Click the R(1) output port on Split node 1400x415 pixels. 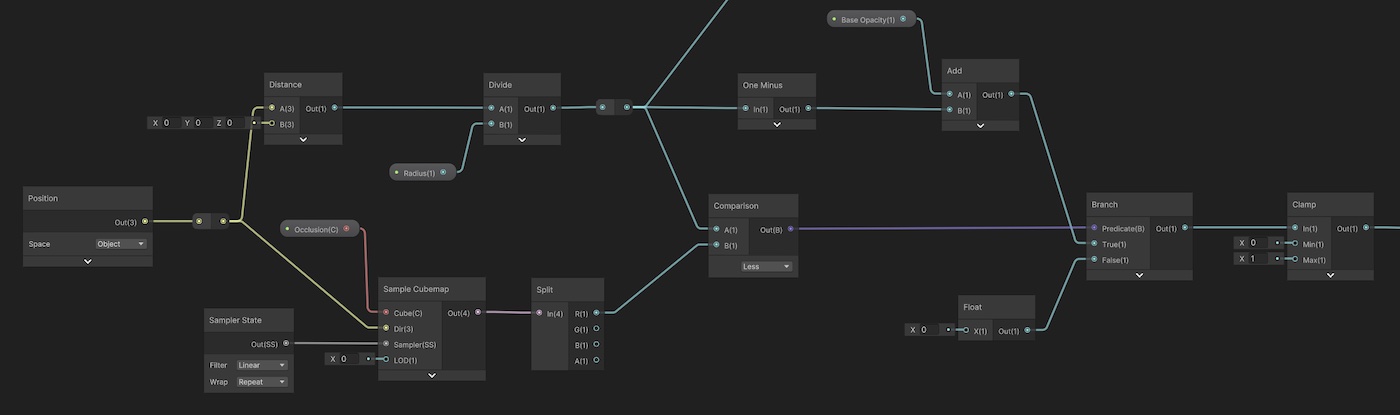click(596, 313)
